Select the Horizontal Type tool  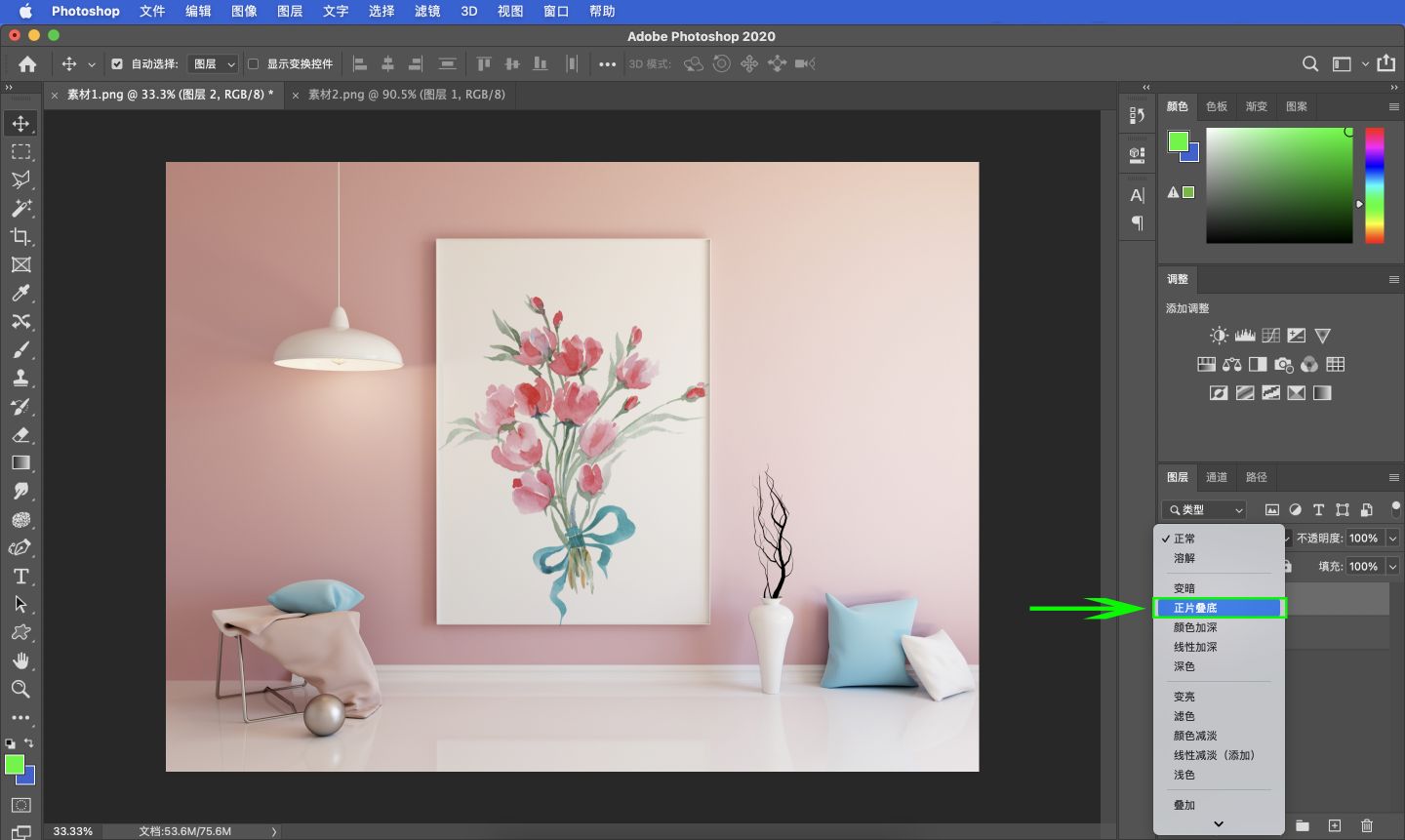pyautogui.click(x=20, y=577)
